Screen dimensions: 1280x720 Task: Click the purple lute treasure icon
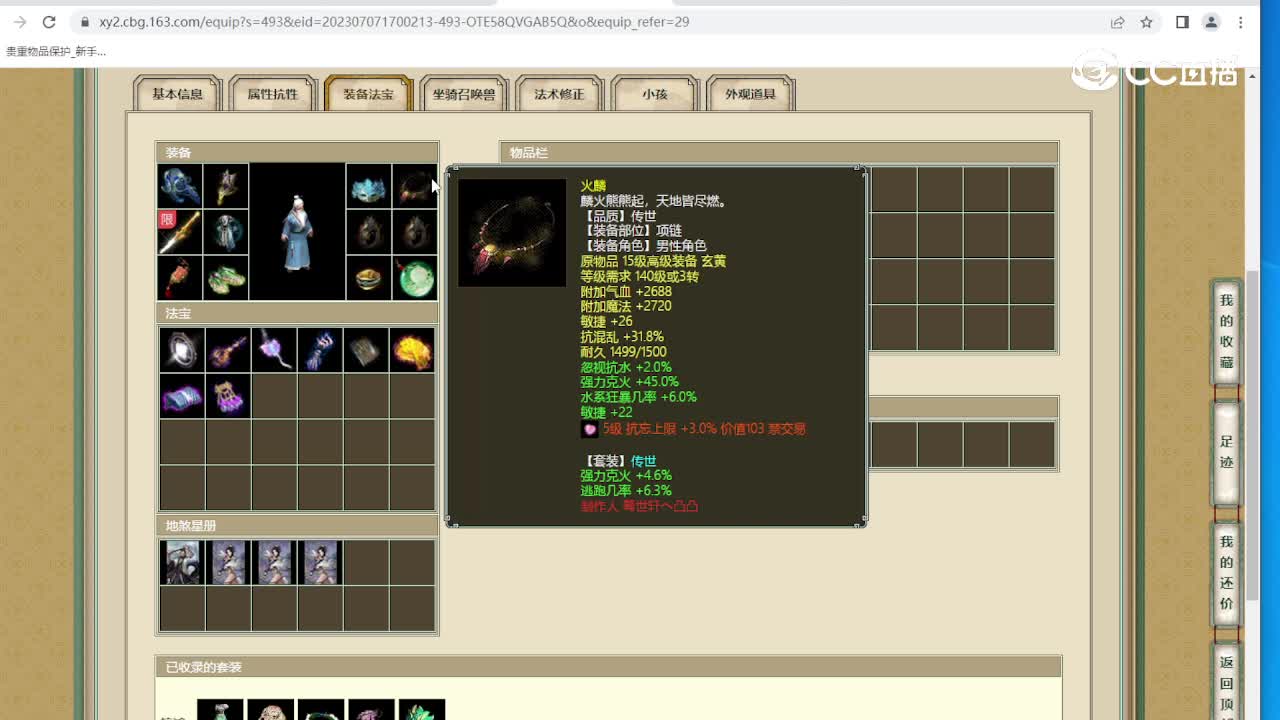point(228,350)
